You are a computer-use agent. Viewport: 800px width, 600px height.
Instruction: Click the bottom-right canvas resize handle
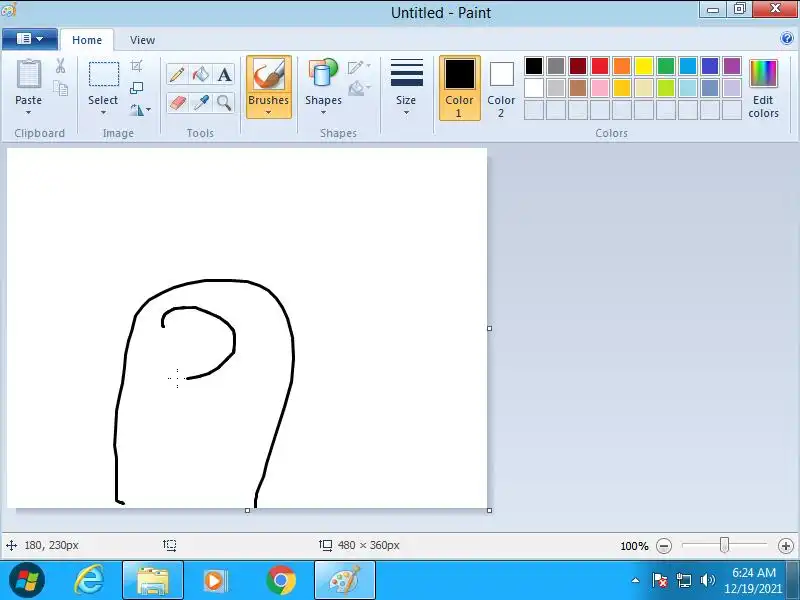(489, 510)
